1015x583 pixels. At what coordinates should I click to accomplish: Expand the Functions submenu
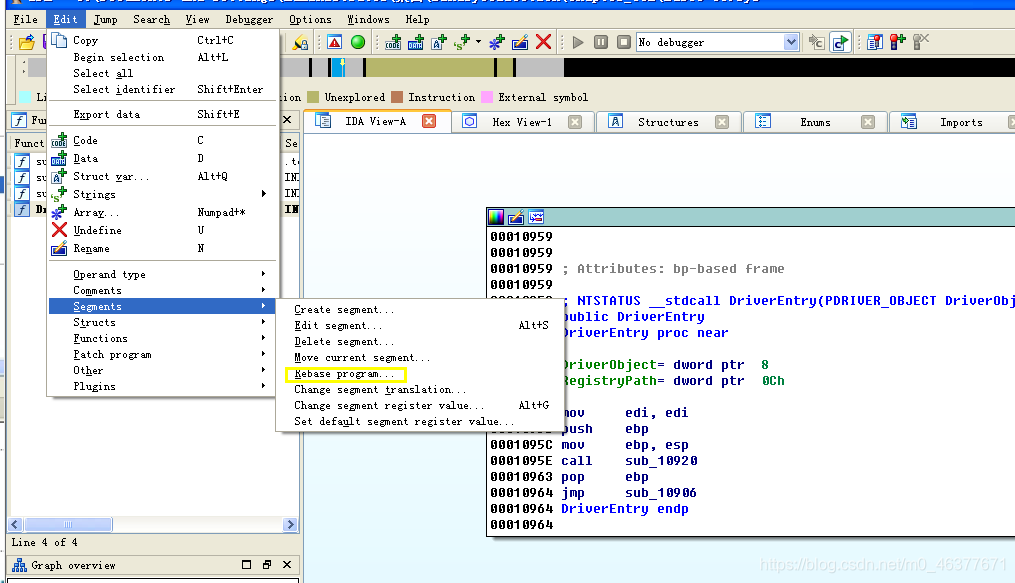[164, 338]
